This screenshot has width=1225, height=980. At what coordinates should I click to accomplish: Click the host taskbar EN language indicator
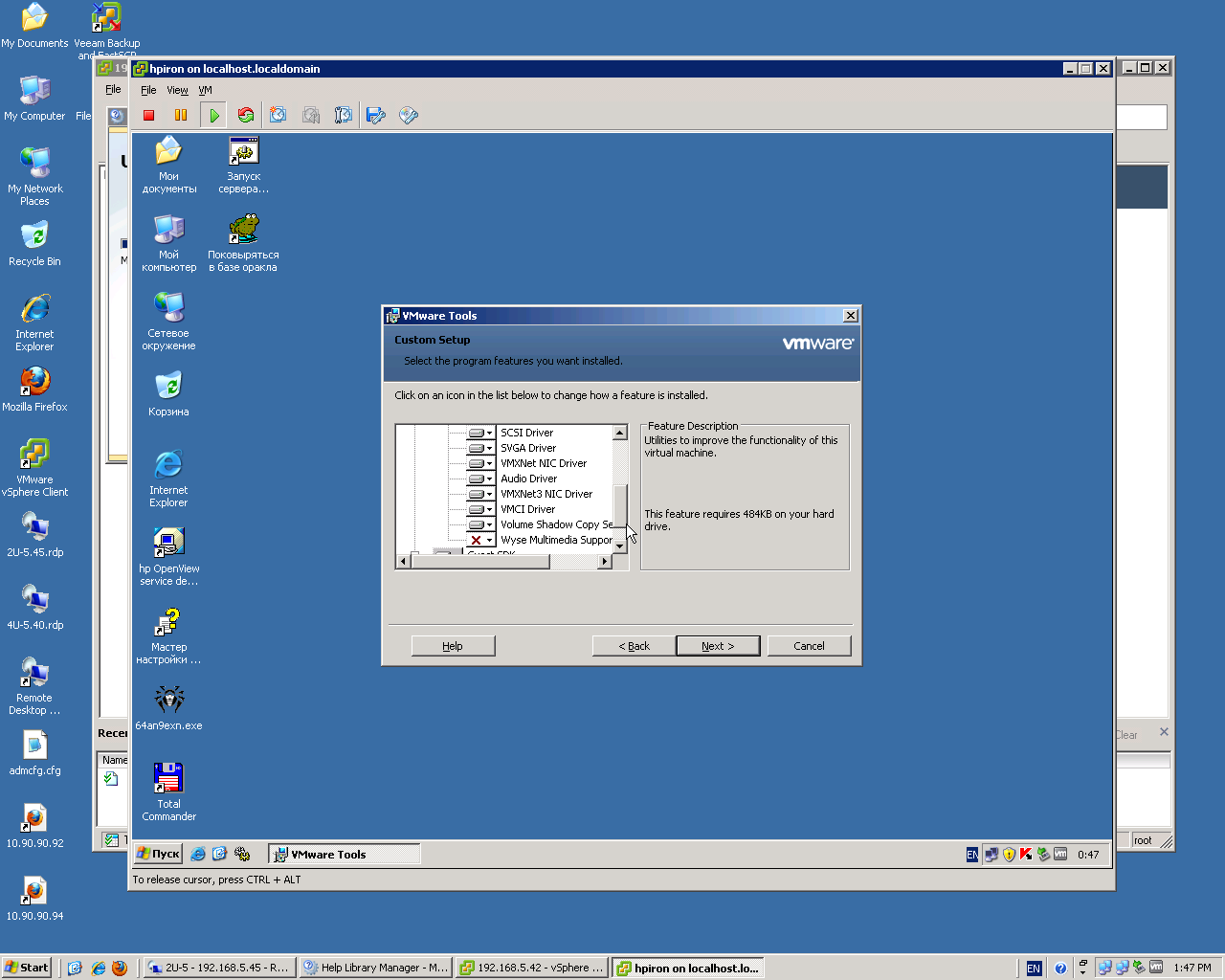tap(1034, 969)
